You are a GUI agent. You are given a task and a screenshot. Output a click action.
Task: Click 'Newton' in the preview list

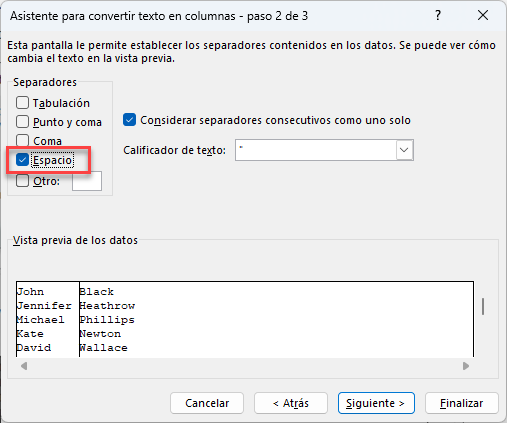(100, 334)
